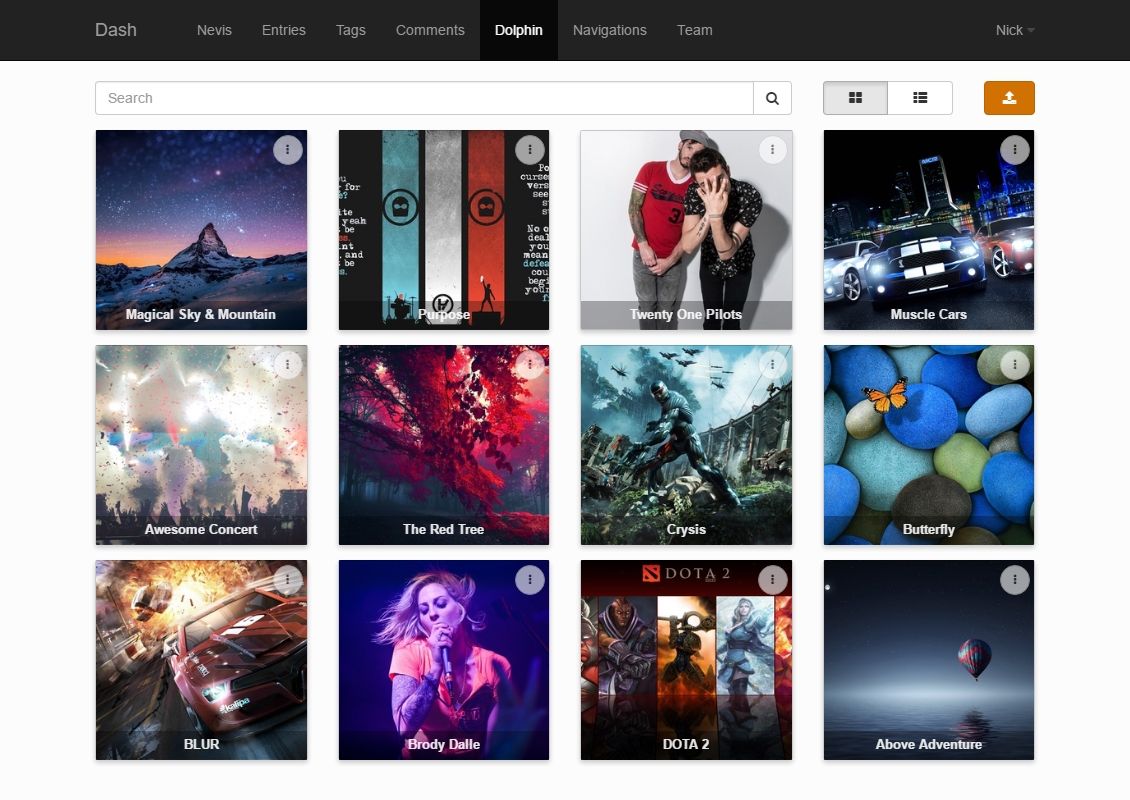Open options menu on Crysis card
Viewport: 1130px width, 800px height.
[773, 365]
